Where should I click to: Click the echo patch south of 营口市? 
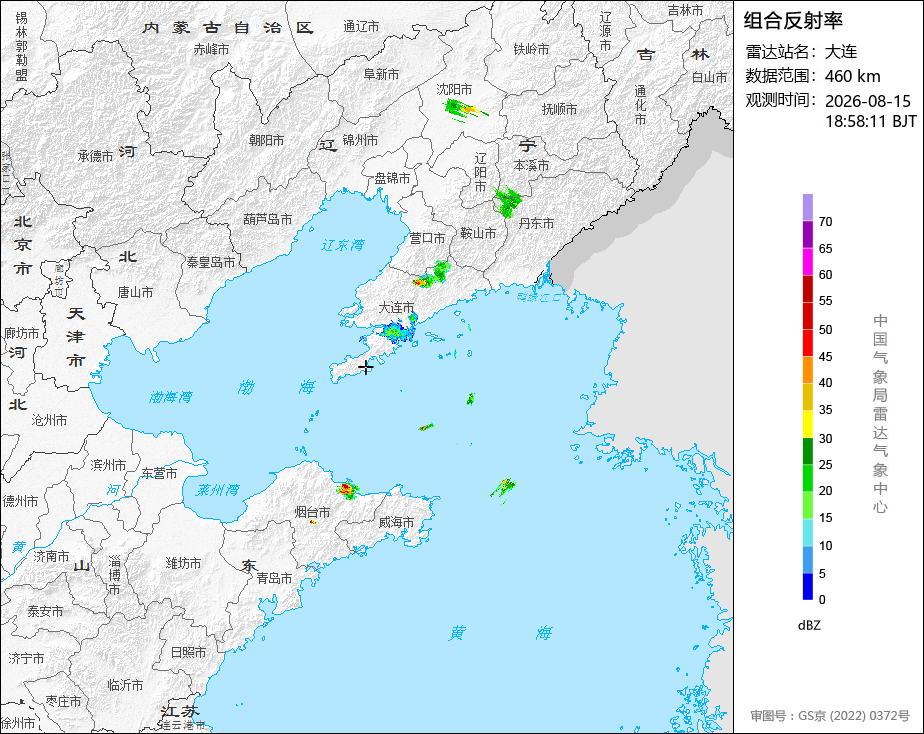tap(431, 275)
